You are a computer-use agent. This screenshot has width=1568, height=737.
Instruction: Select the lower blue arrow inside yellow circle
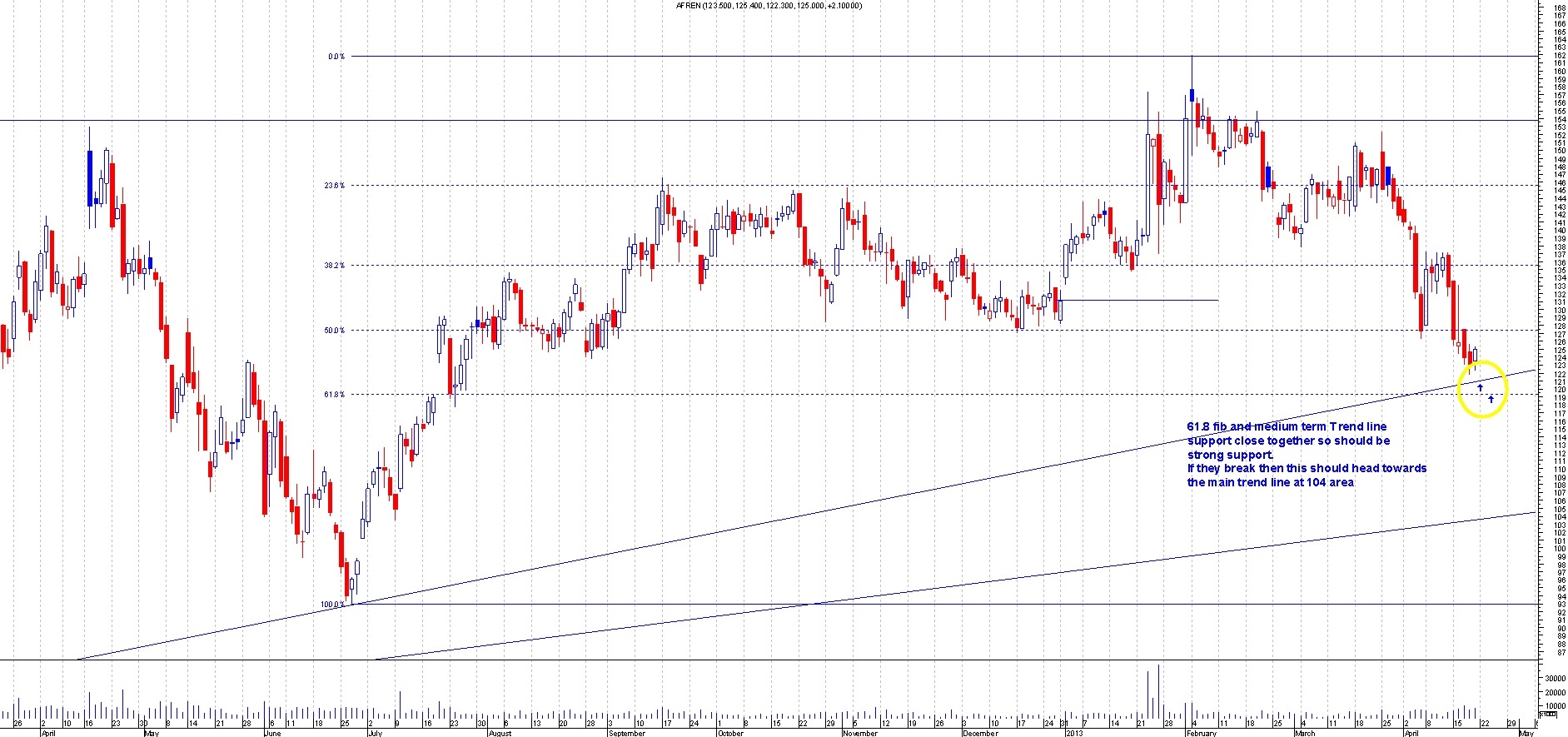(x=1491, y=400)
